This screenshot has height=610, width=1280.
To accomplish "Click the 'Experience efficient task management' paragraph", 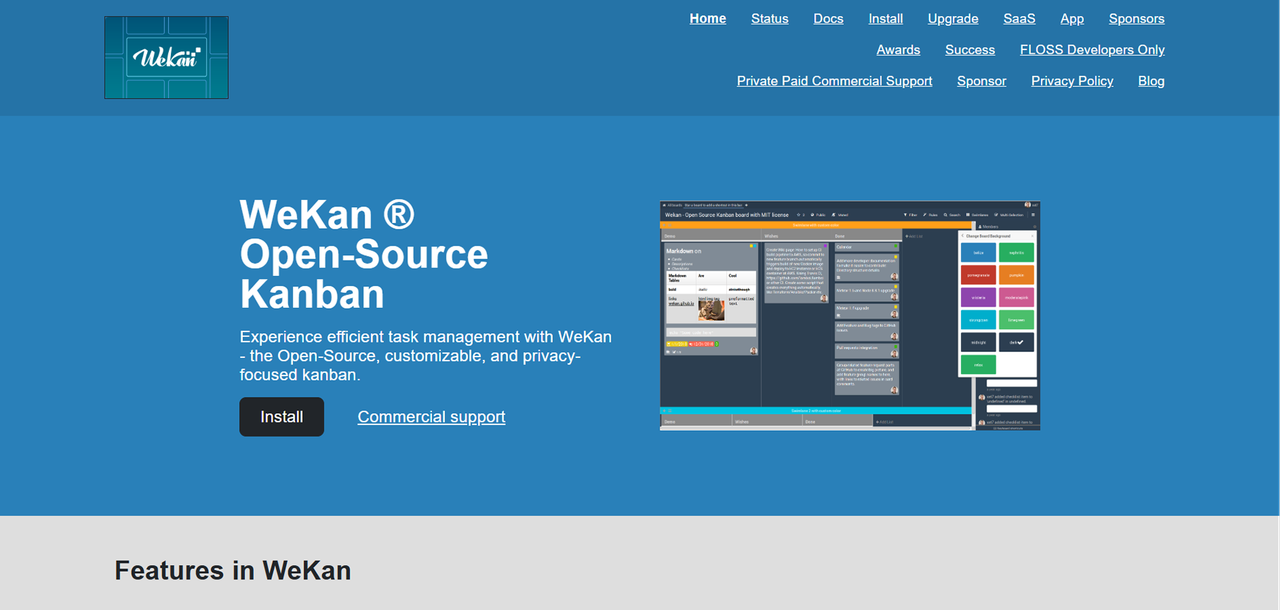I will click(x=426, y=355).
